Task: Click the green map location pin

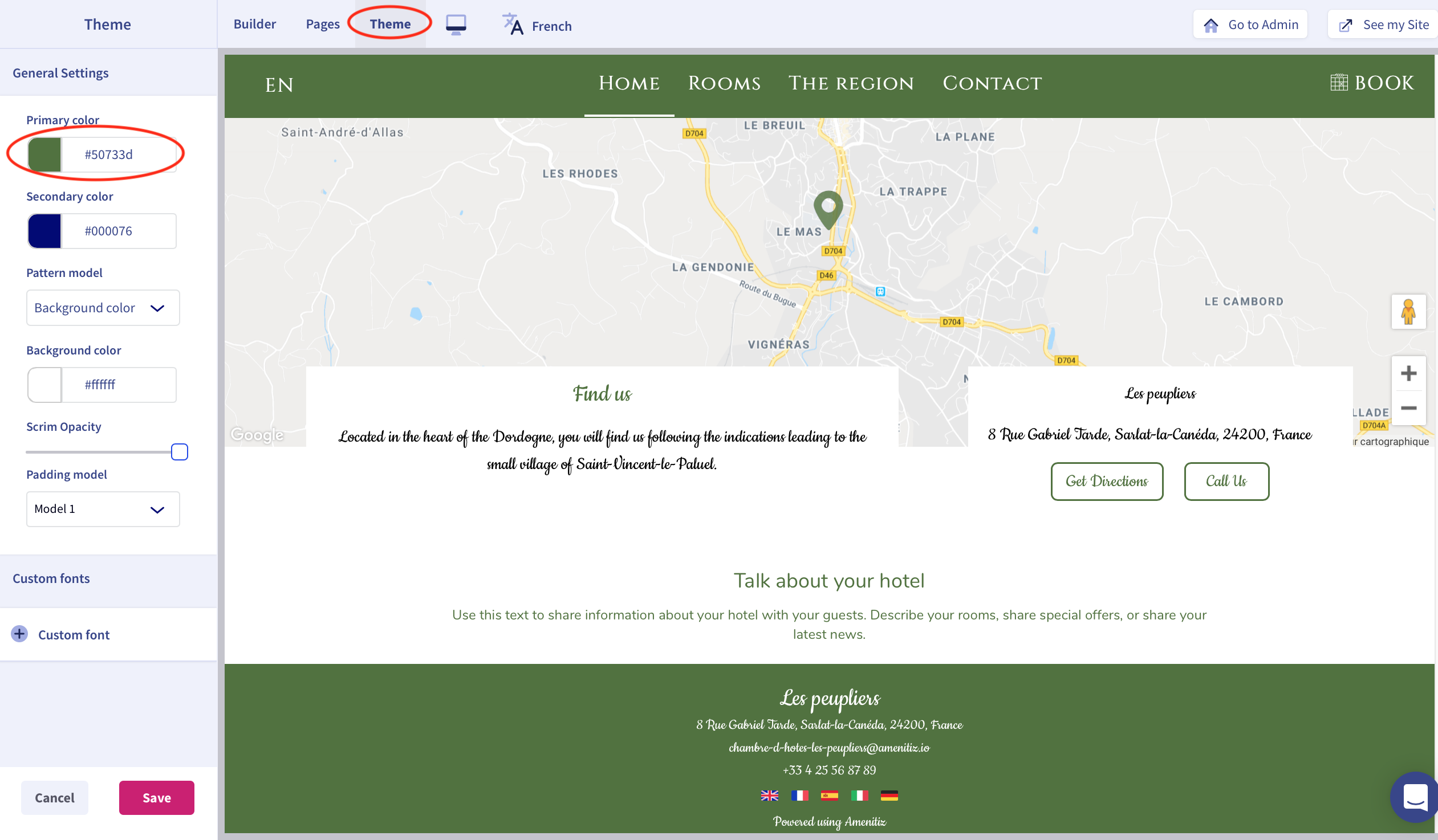Action: (828, 209)
